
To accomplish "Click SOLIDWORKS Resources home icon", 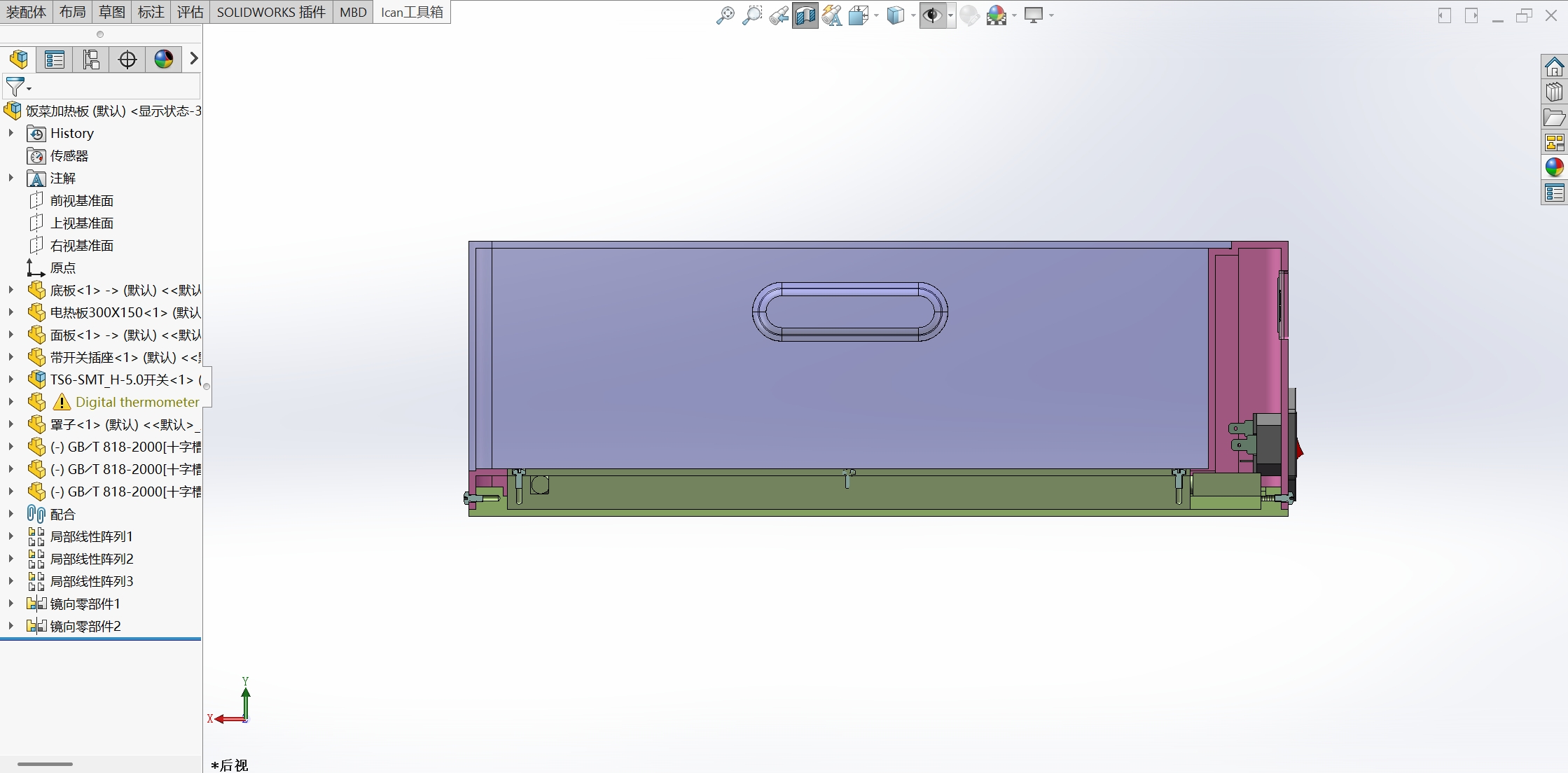I will click(1554, 67).
